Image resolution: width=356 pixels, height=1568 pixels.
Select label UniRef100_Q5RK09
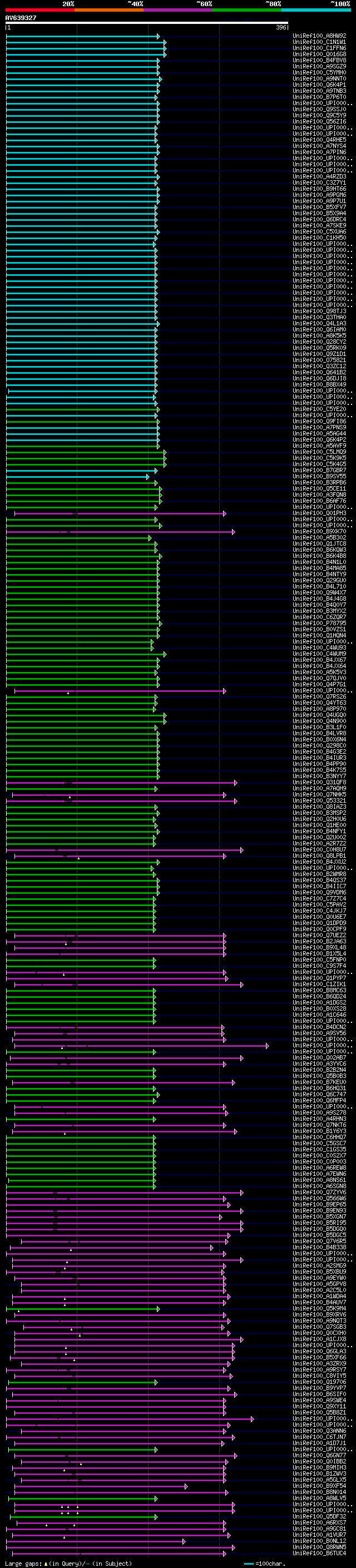[x=319, y=348]
